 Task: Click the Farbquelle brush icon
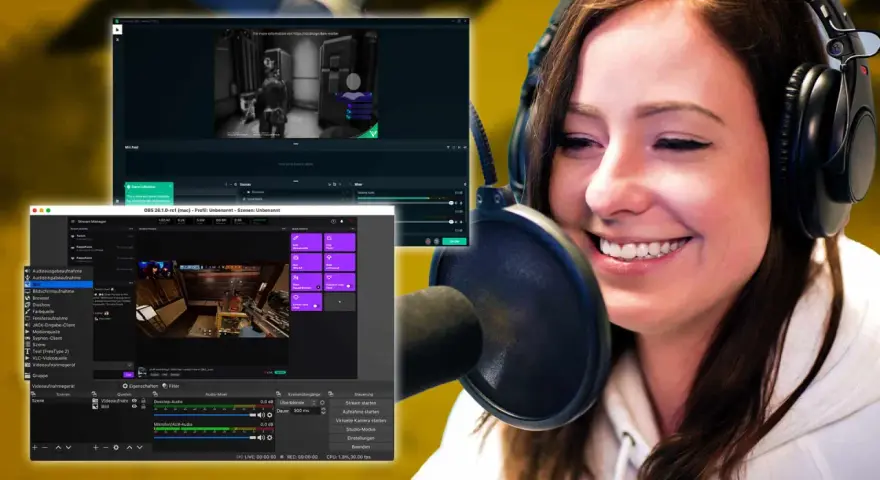tap(27, 312)
